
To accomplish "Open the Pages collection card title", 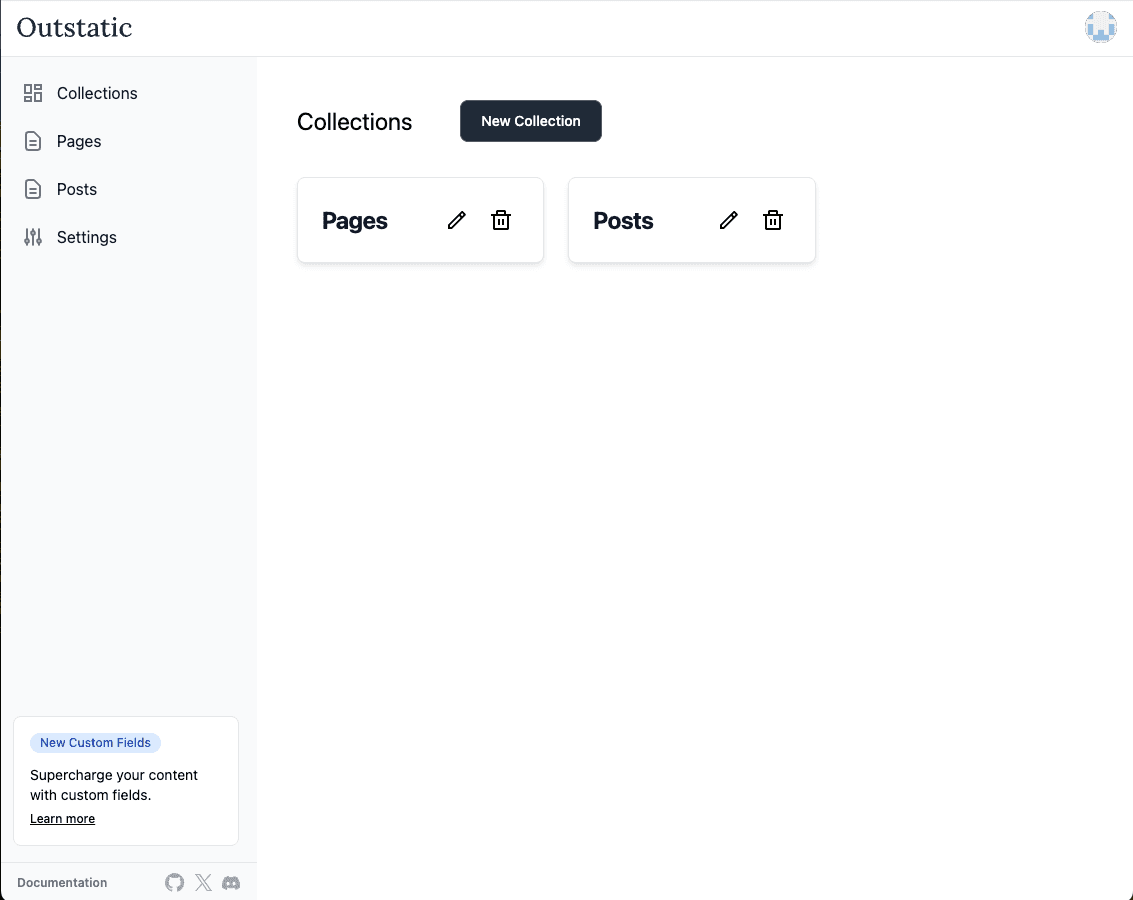I will click(355, 221).
